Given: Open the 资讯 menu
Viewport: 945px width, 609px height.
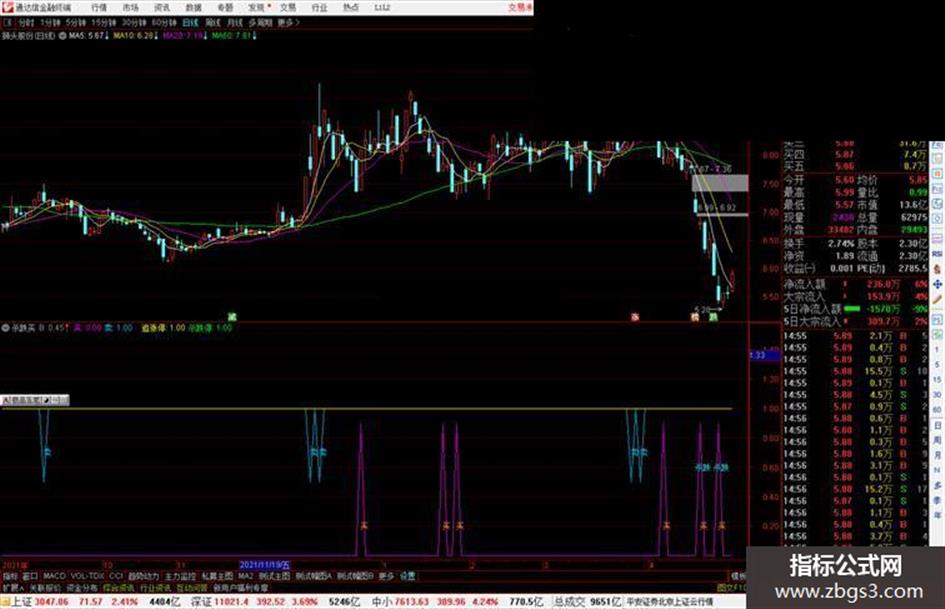Looking at the screenshot, I should [x=162, y=7].
